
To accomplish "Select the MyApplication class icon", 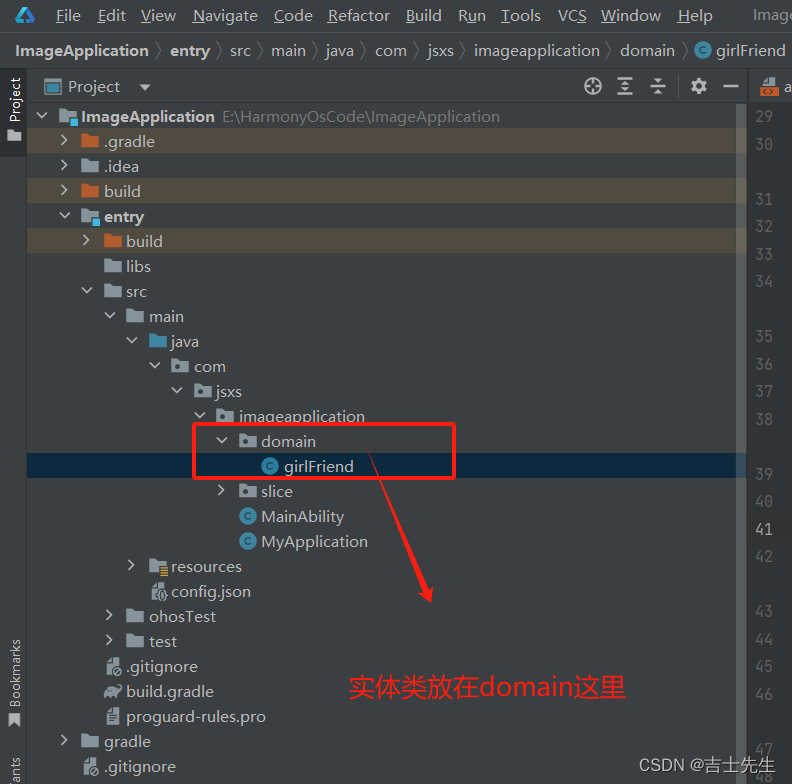I will click(x=248, y=541).
